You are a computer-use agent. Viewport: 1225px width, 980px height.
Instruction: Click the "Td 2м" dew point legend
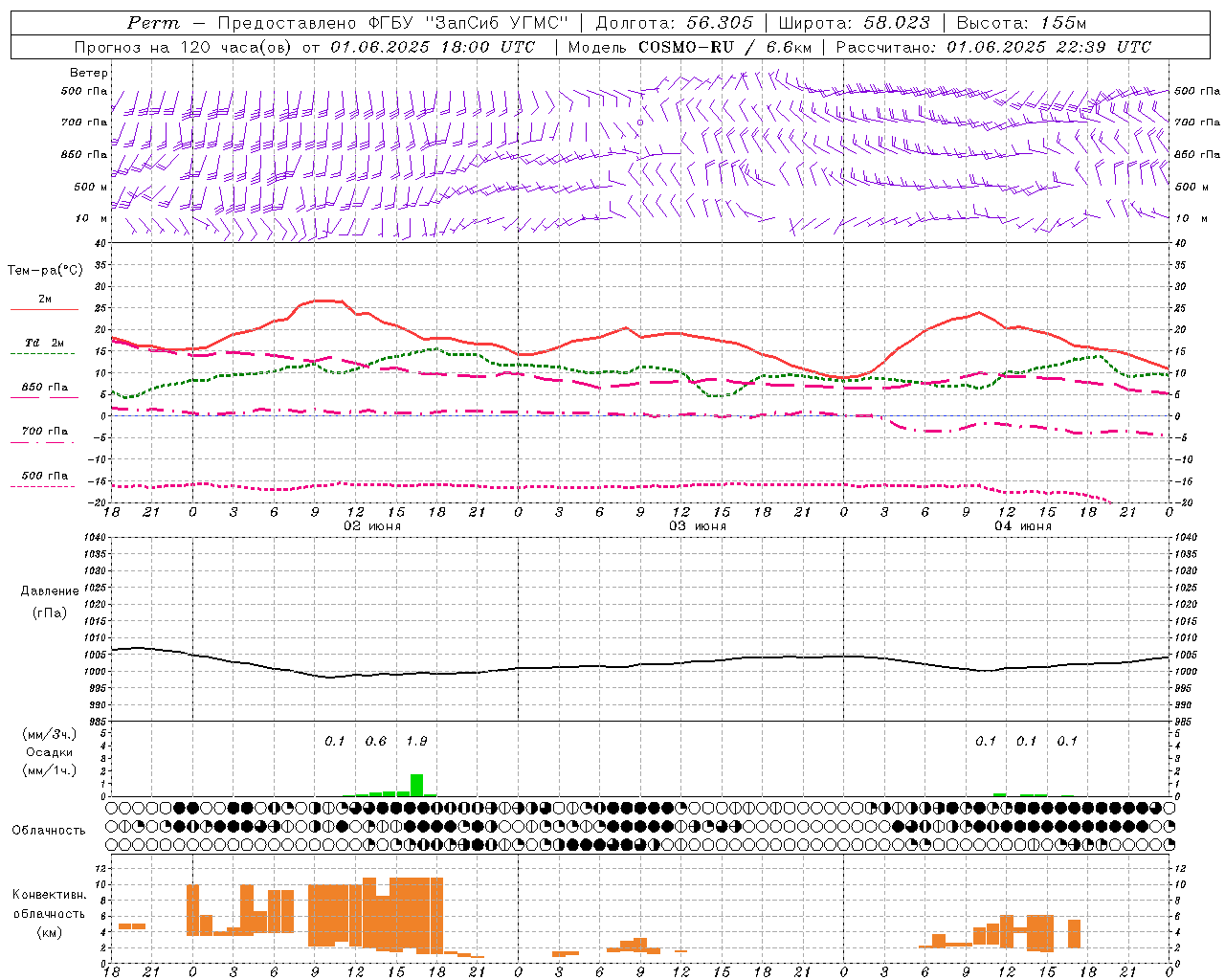[x=45, y=343]
